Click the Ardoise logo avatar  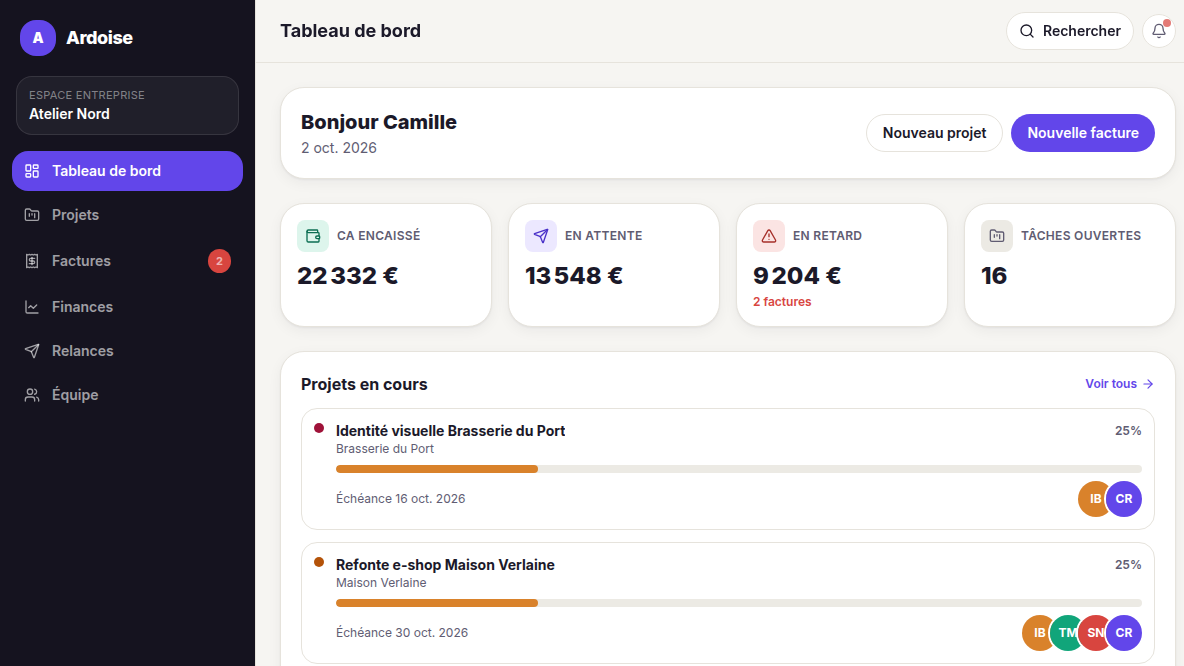(x=38, y=38)
